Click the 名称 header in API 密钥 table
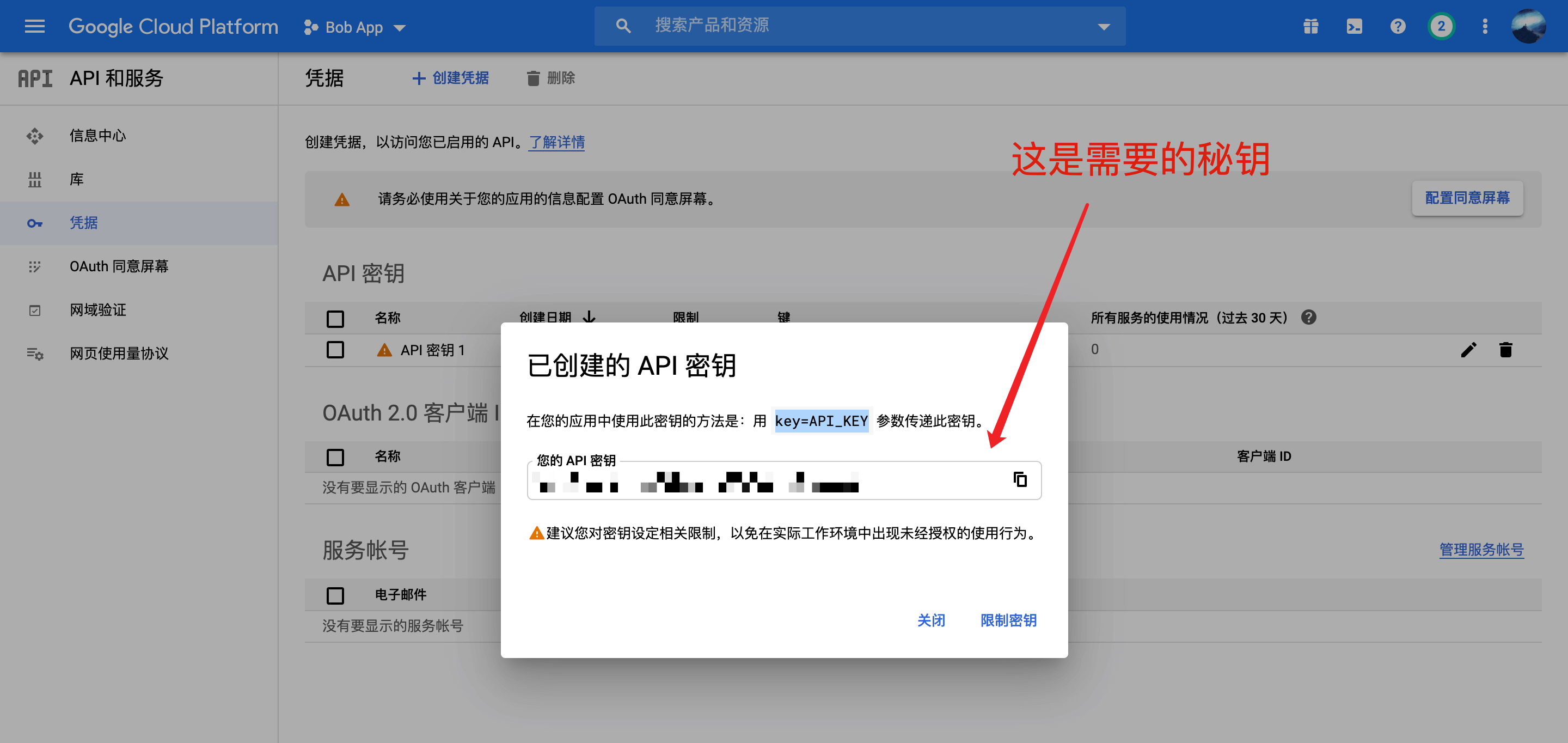The image size is (1568, 743). click(388, 318)
